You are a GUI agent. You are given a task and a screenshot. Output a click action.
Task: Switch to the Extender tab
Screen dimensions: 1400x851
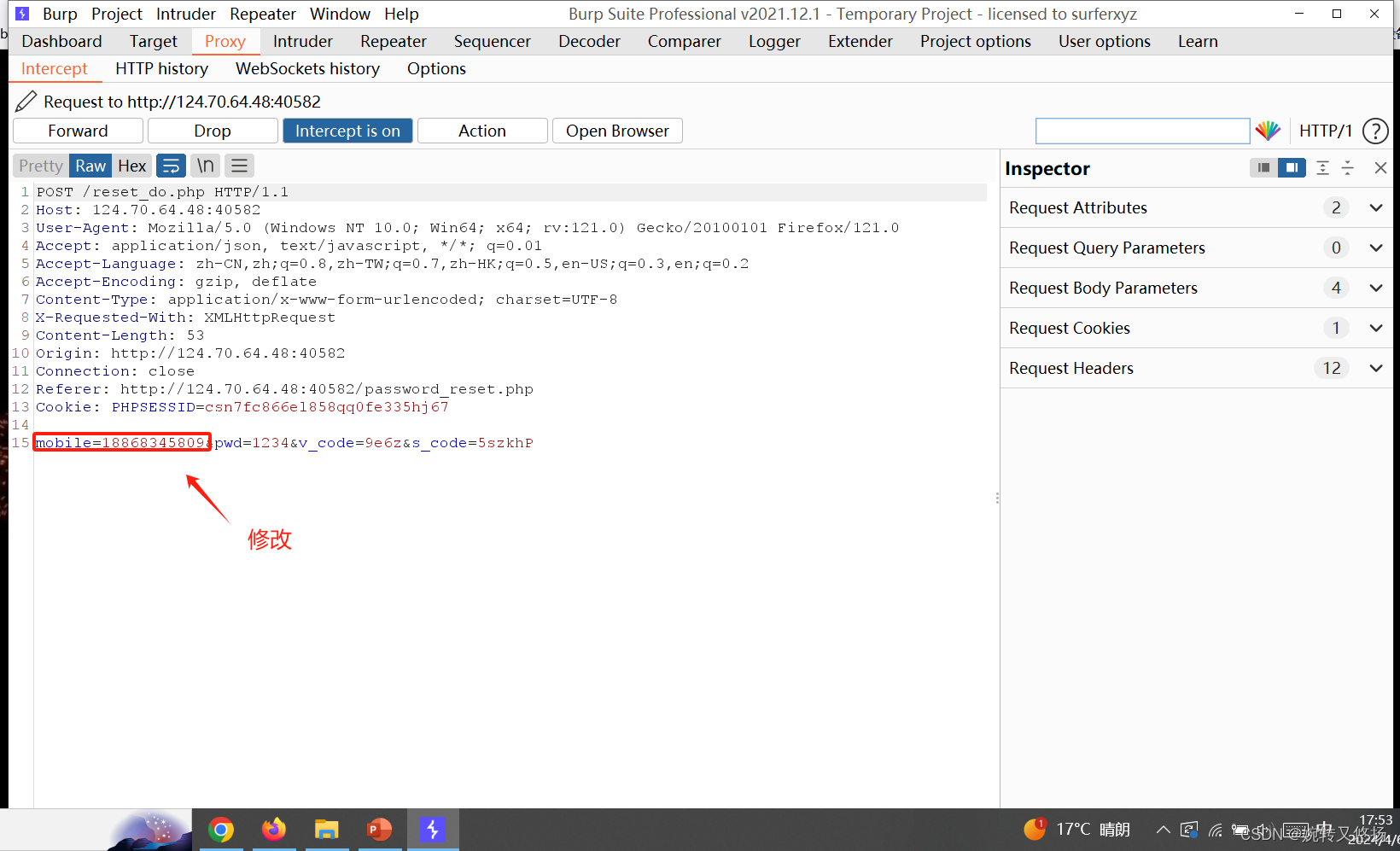point(860,41)
